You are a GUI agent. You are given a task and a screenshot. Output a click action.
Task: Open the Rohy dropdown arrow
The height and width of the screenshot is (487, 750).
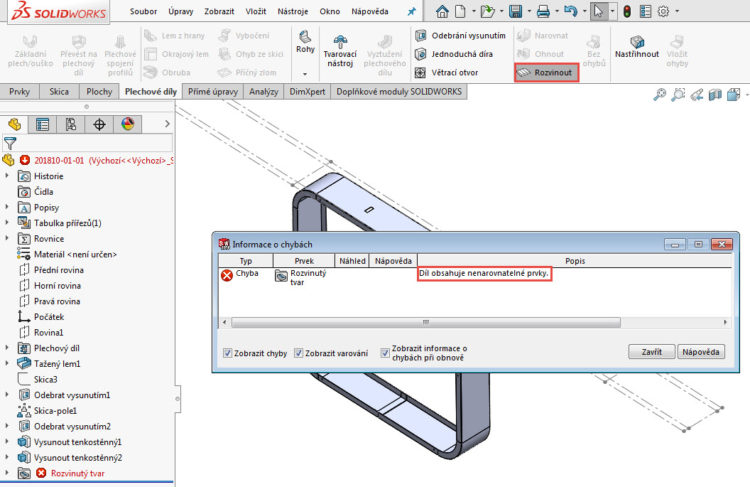tap(305, 74)
